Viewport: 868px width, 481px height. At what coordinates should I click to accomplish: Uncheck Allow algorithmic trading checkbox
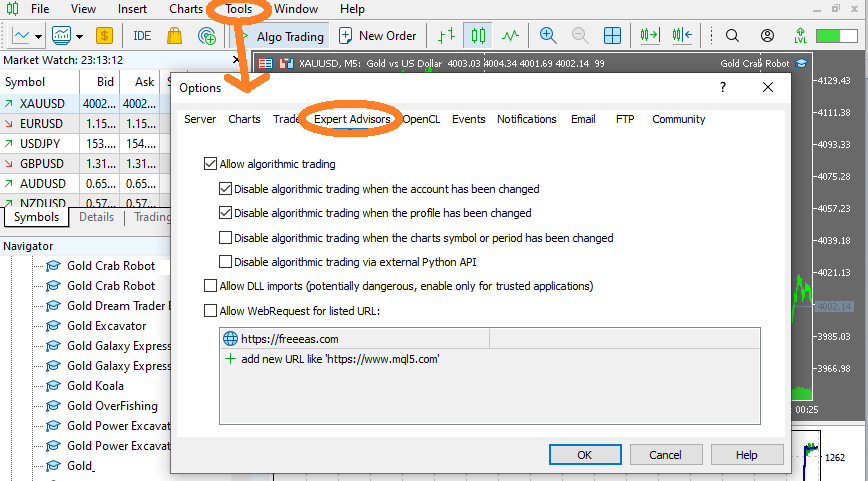pos(210,164)
